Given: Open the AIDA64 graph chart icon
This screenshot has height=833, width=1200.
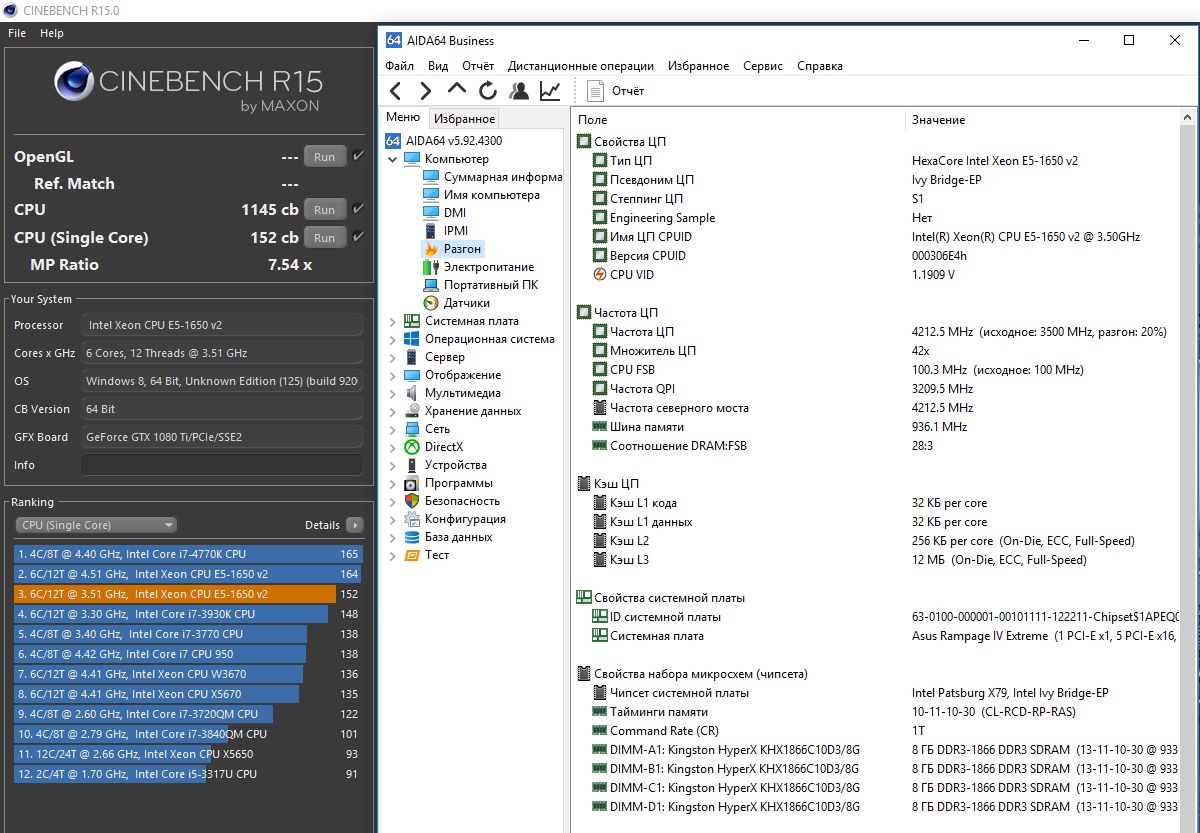Looking at the screenshot, I should [549, 91].
